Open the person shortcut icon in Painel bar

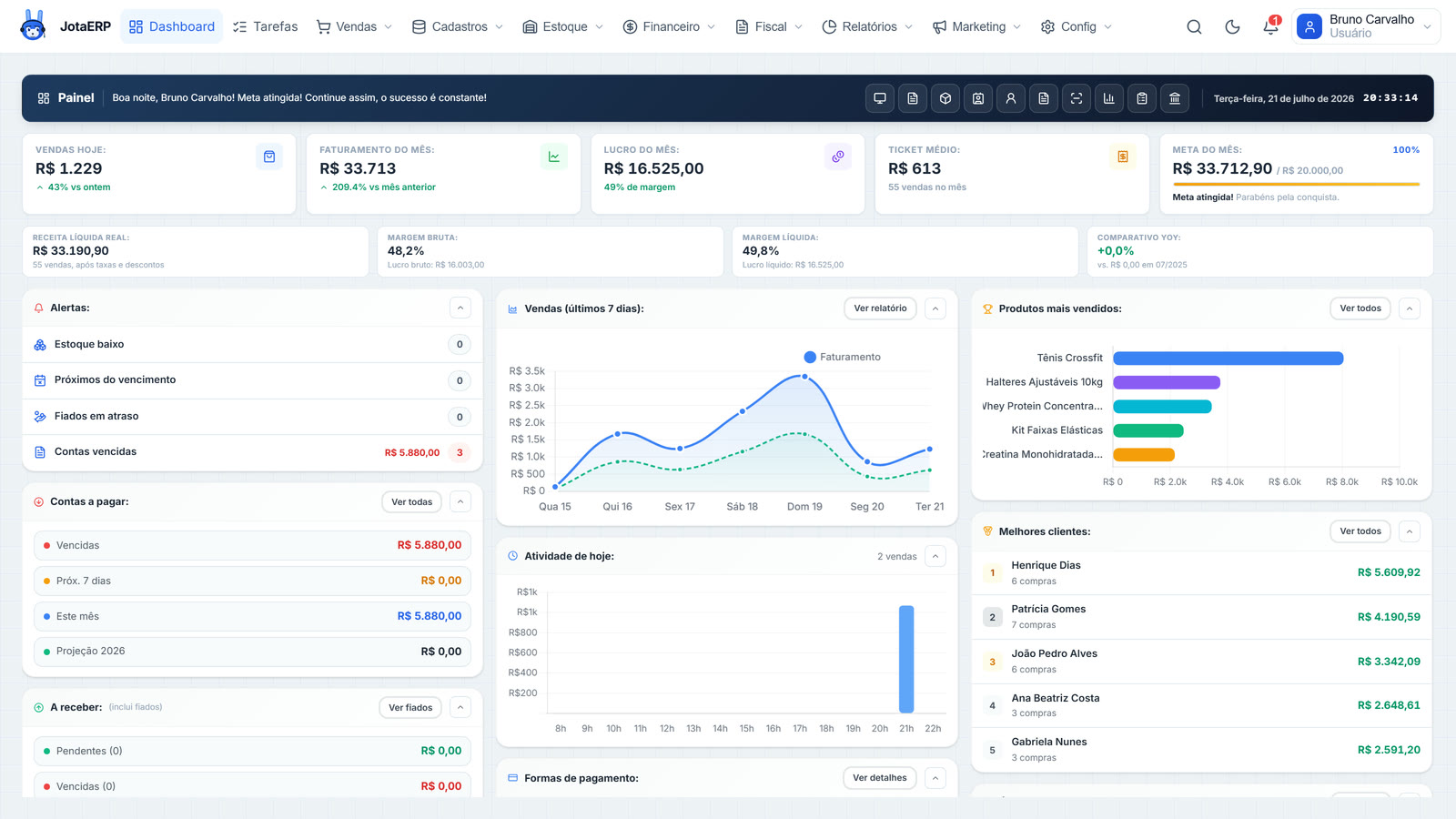click(x=1011, y=98)
